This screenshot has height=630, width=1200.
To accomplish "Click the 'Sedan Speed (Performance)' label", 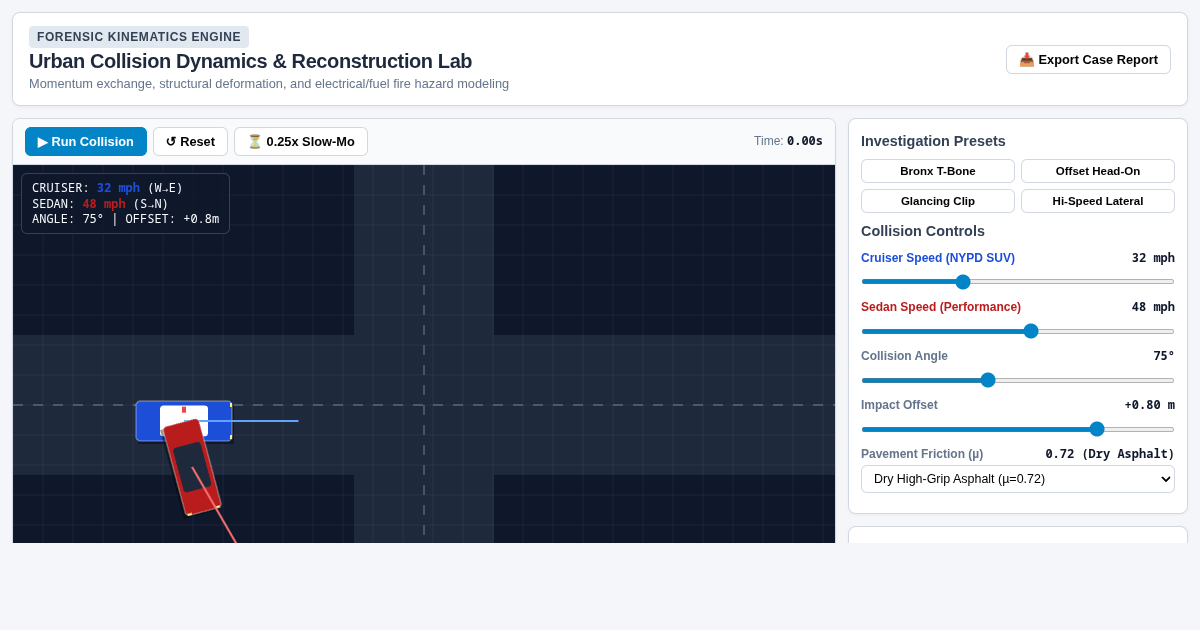I will click(941, 307).
